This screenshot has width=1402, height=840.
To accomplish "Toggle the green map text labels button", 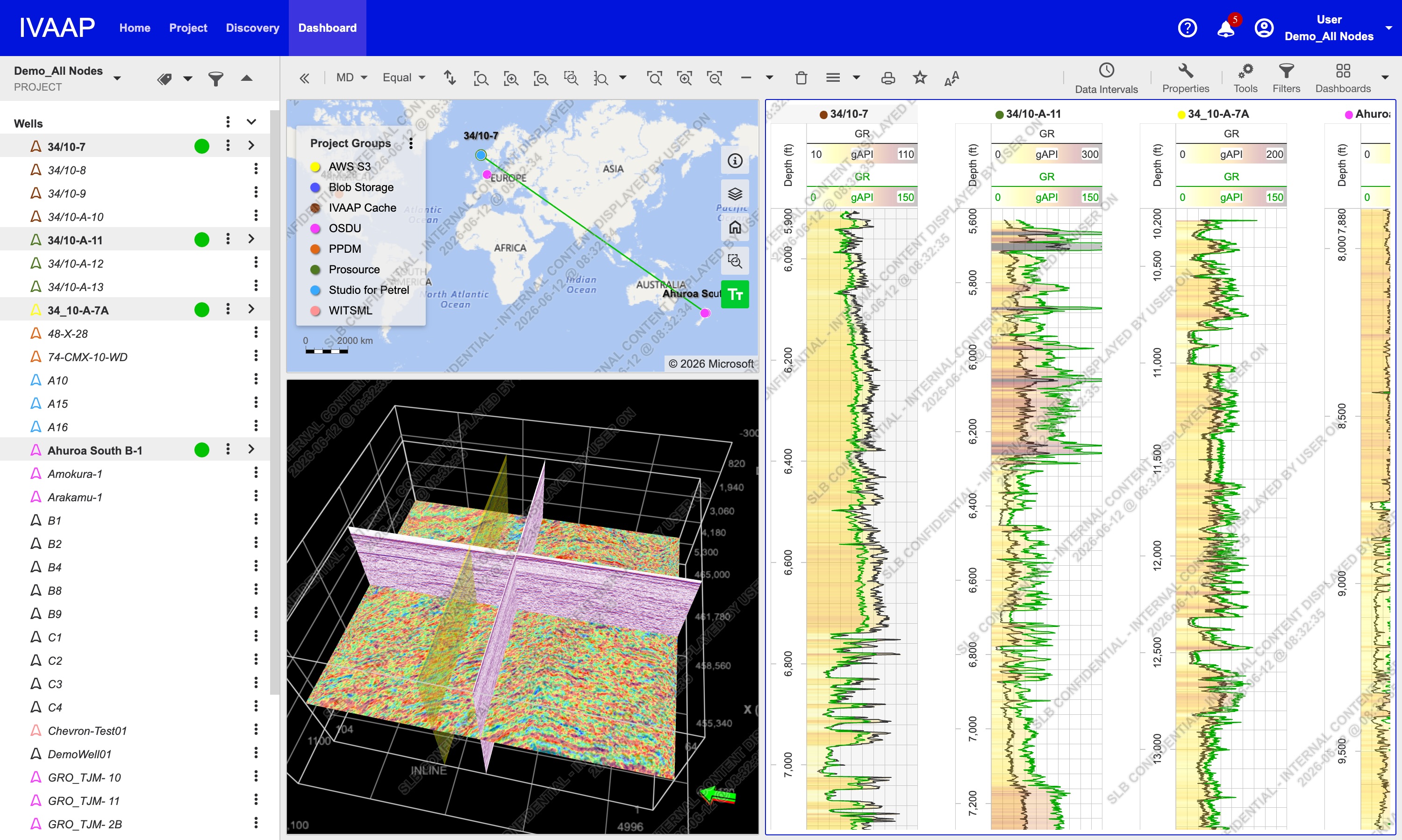I will click(735, 294).
